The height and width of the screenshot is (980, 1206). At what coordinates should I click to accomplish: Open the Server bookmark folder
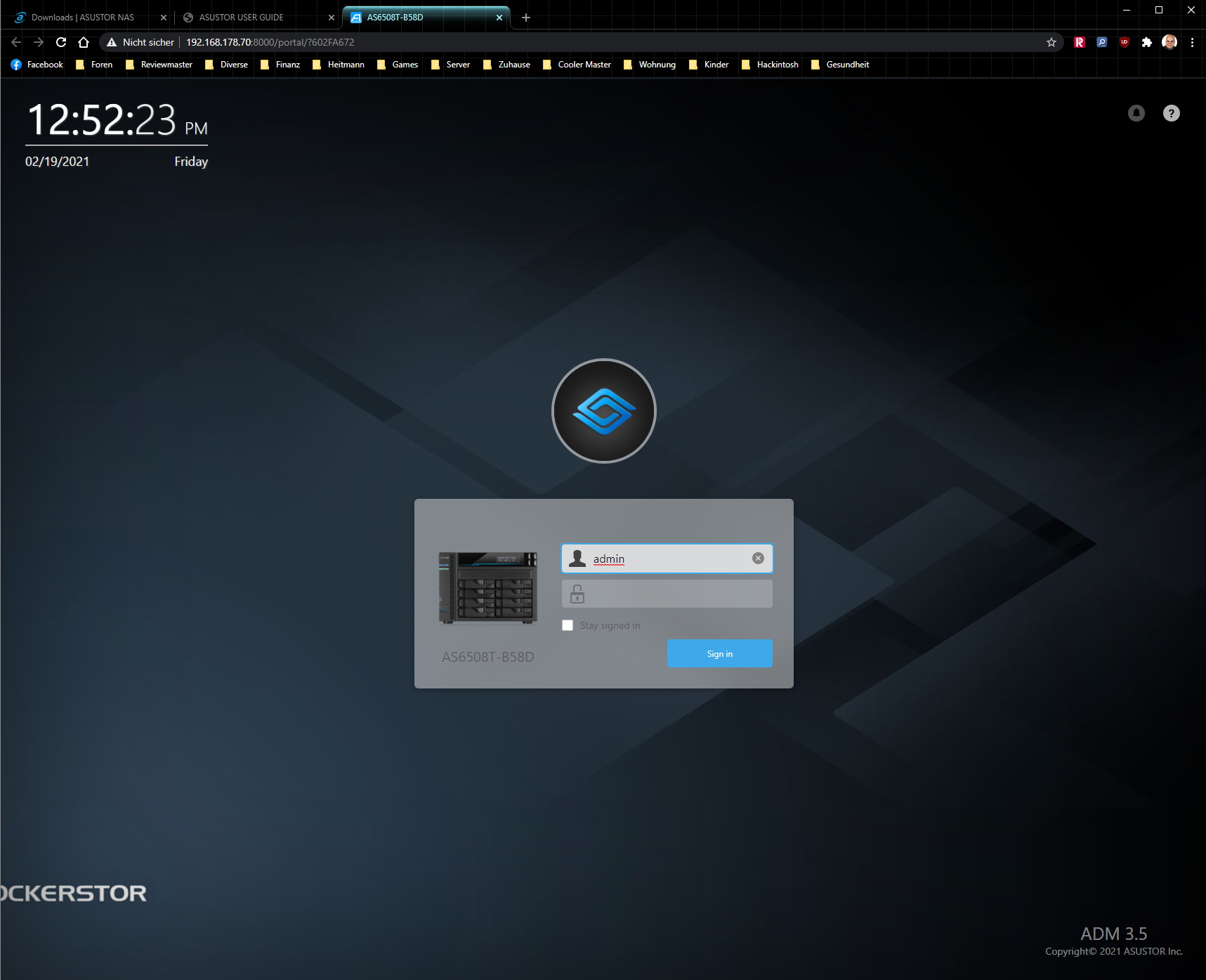coord(450,65)
